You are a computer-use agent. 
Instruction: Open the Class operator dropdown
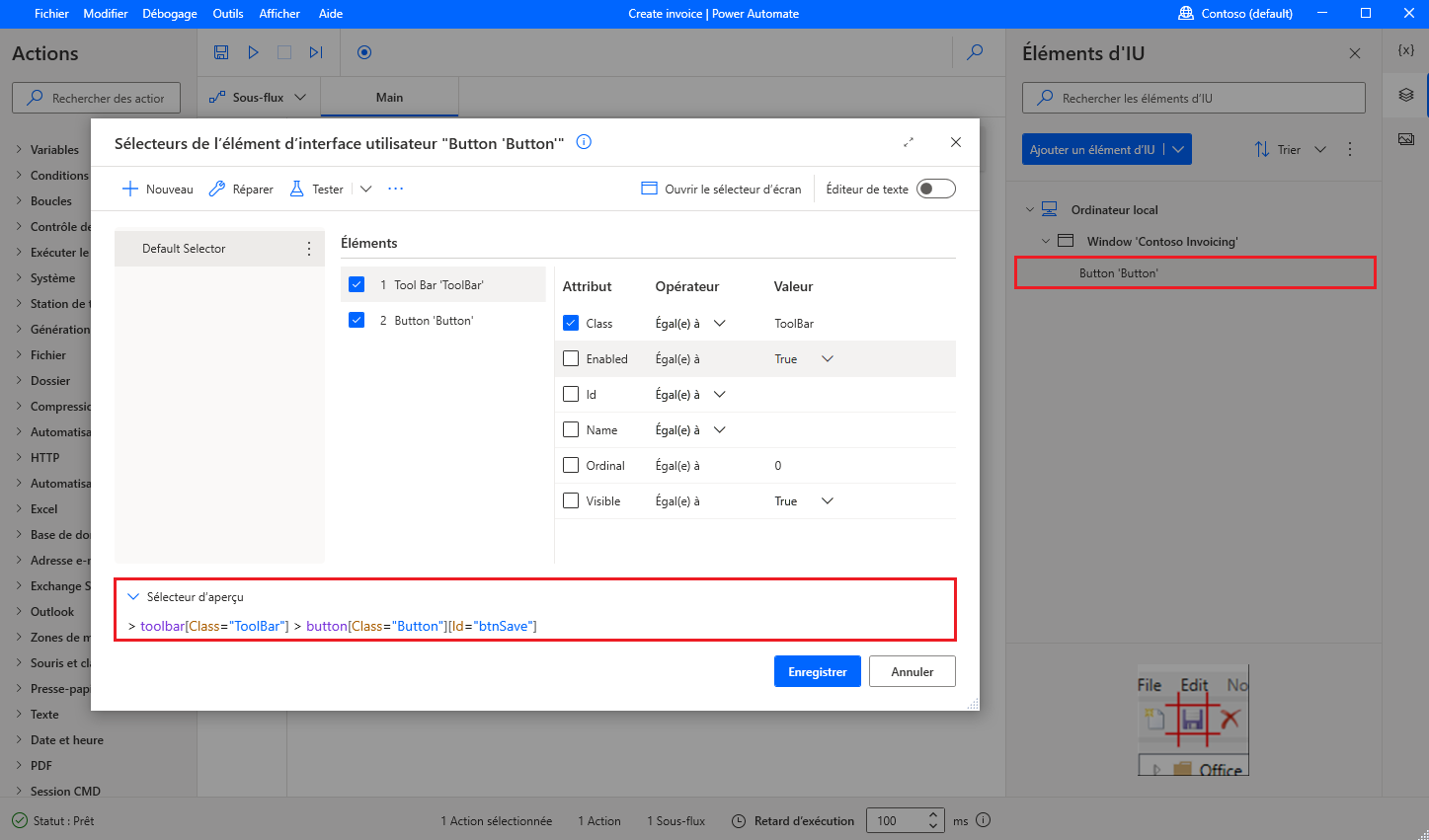(720, 323)
